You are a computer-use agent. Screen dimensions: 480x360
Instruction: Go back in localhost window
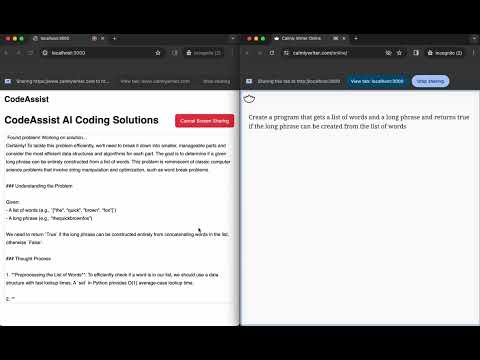pyautogui.click(x=6, y=53)
